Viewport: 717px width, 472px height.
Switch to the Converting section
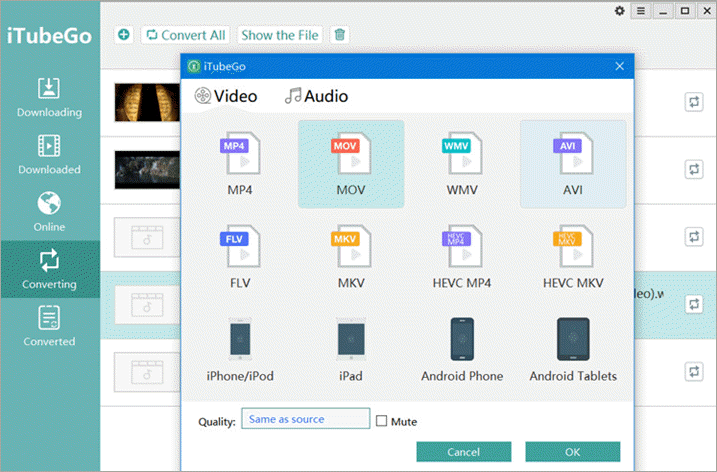pyautogui.click(x=49, y=269)
